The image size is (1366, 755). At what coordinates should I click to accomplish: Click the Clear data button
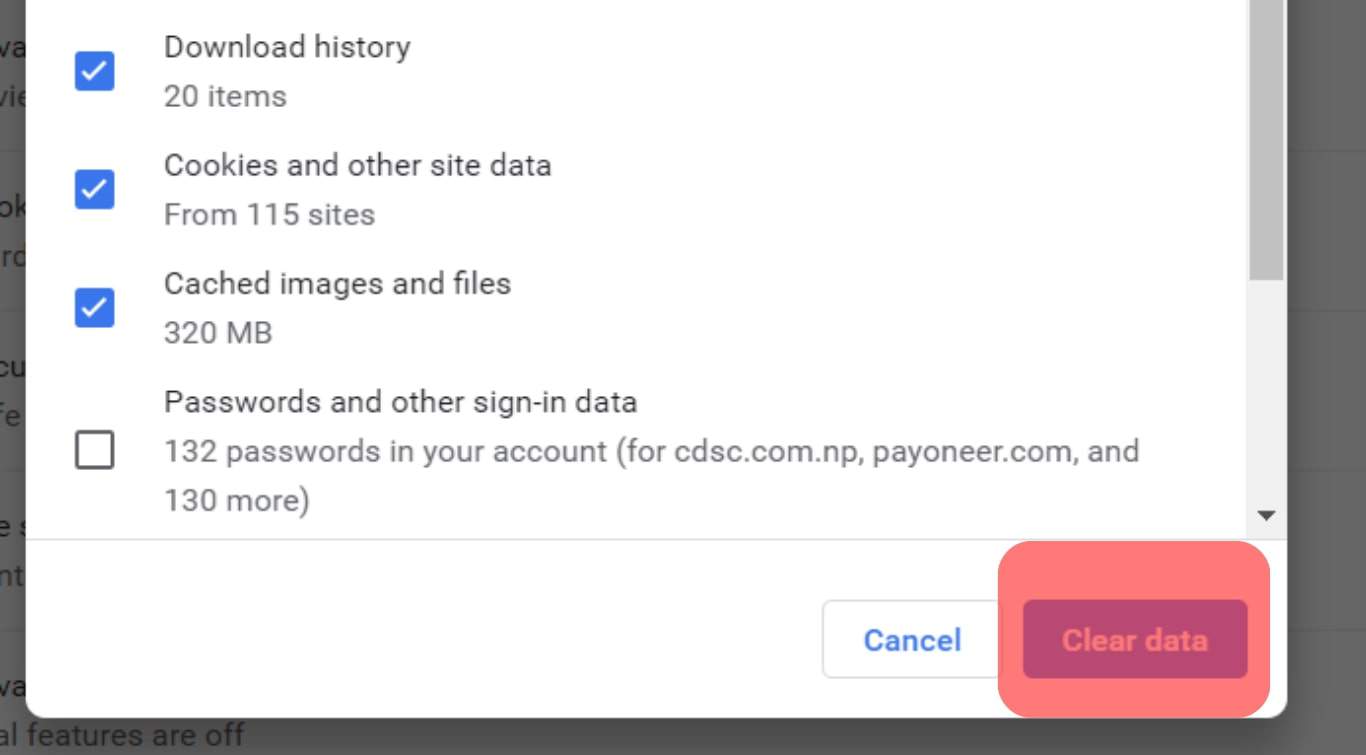(x=1134, y=640)
